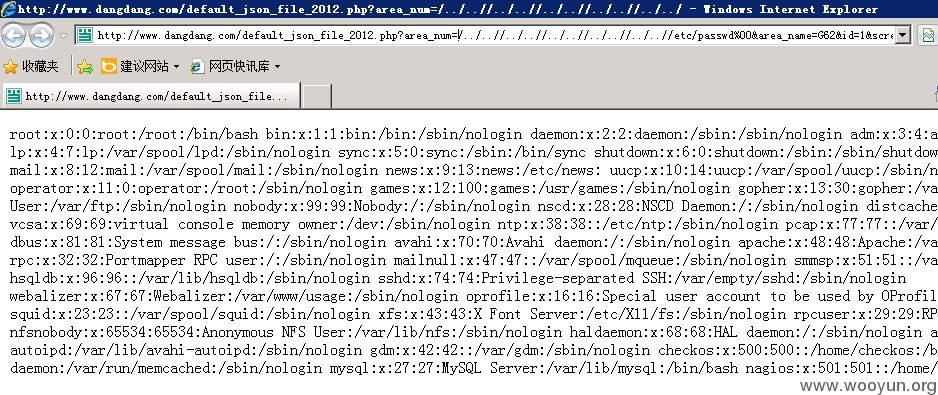Click the text line starting squid:x:23:23
This screenshot has width=938, height=395.
coord(473,314)
